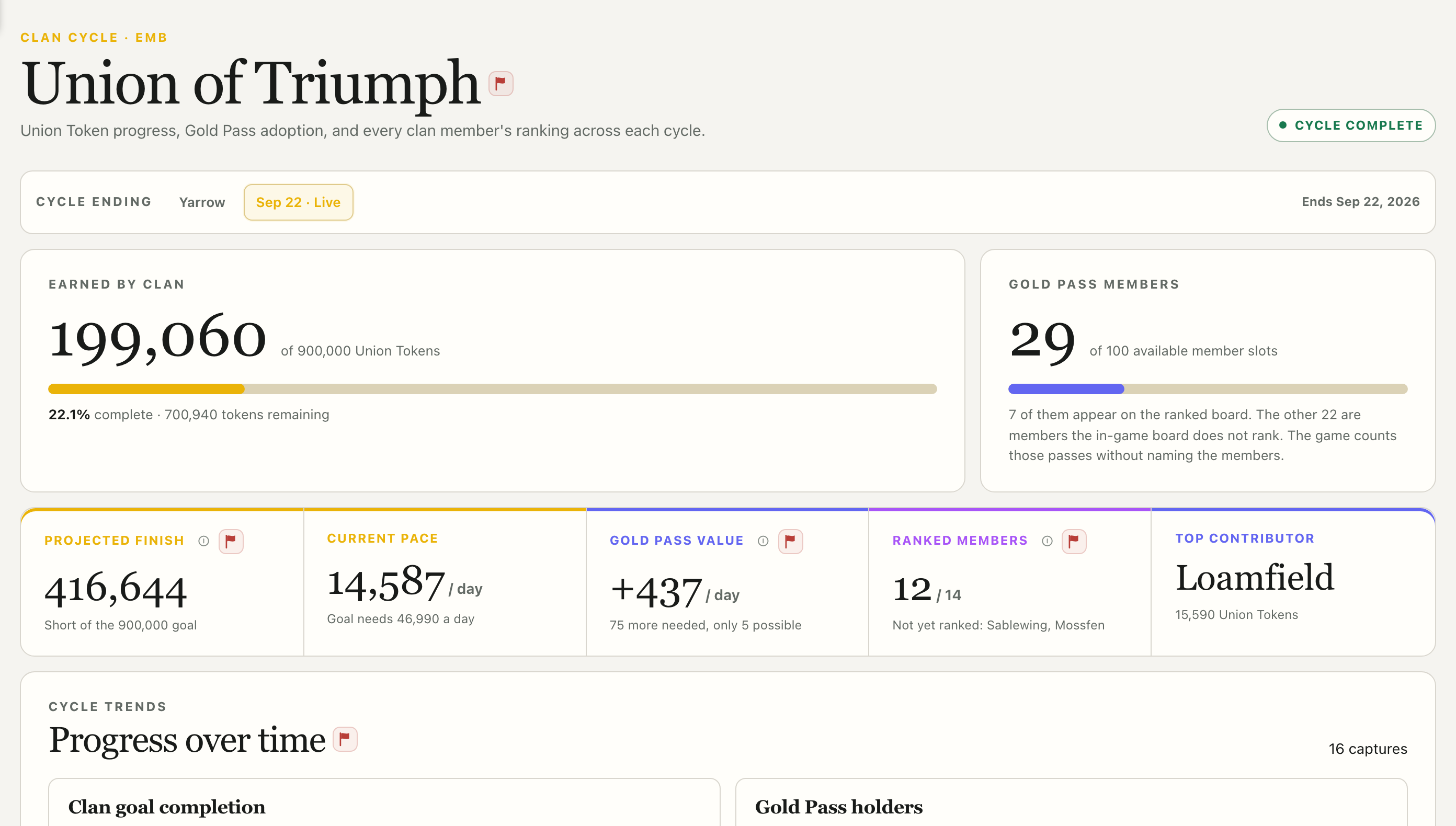Viewport: 1456px width, 826px height.
Task: Click the flag icon beside Progress over time
Action: [345, 739]
